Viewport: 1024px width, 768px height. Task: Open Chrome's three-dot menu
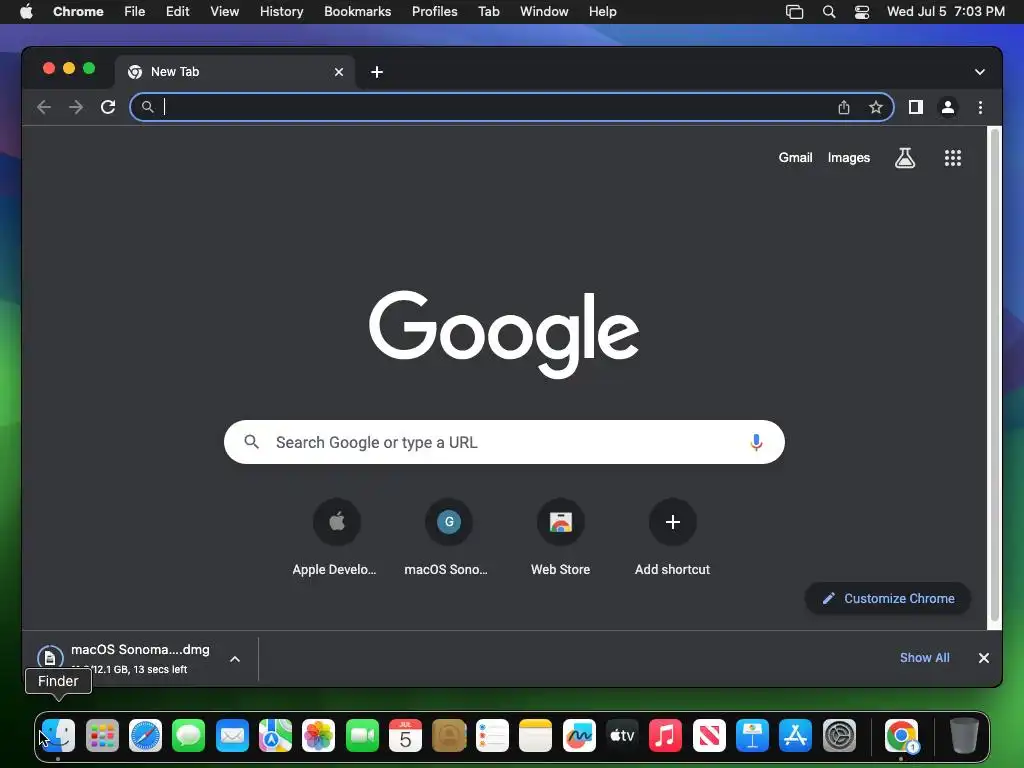(x=980, y=107)
